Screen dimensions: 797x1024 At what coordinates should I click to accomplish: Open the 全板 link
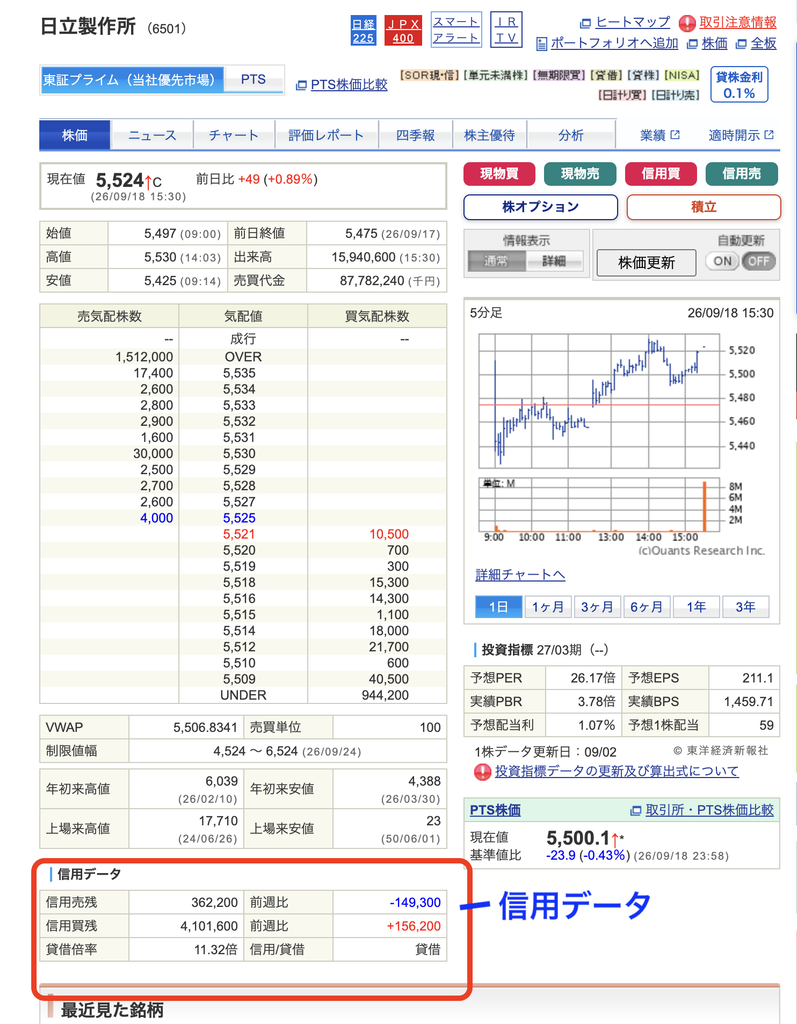(763, 43)
